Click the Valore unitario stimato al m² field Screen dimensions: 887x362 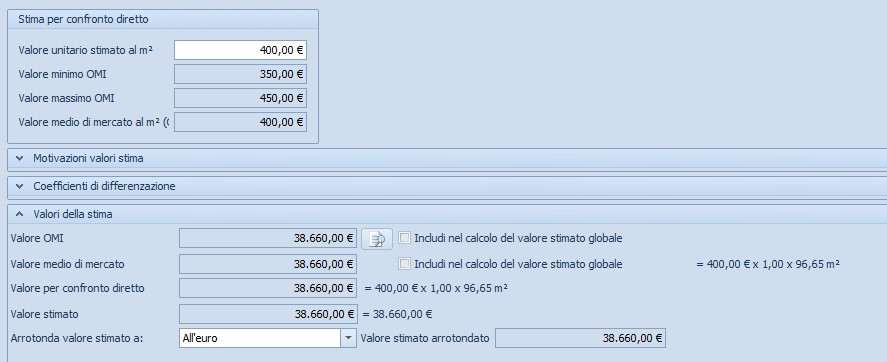(x=240, y=50)
